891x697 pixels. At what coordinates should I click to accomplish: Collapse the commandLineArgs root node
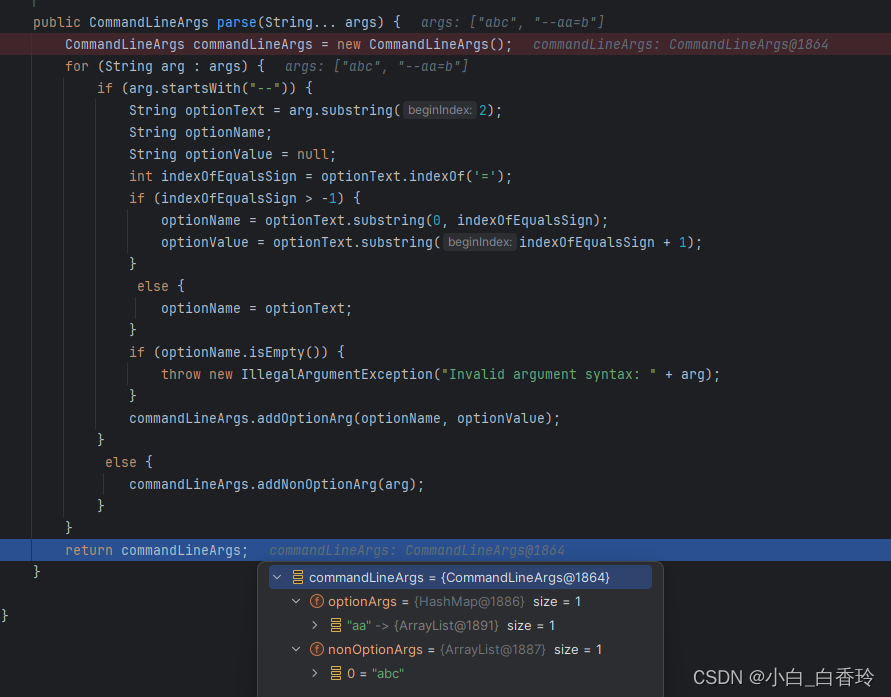(x=277, y=578)
